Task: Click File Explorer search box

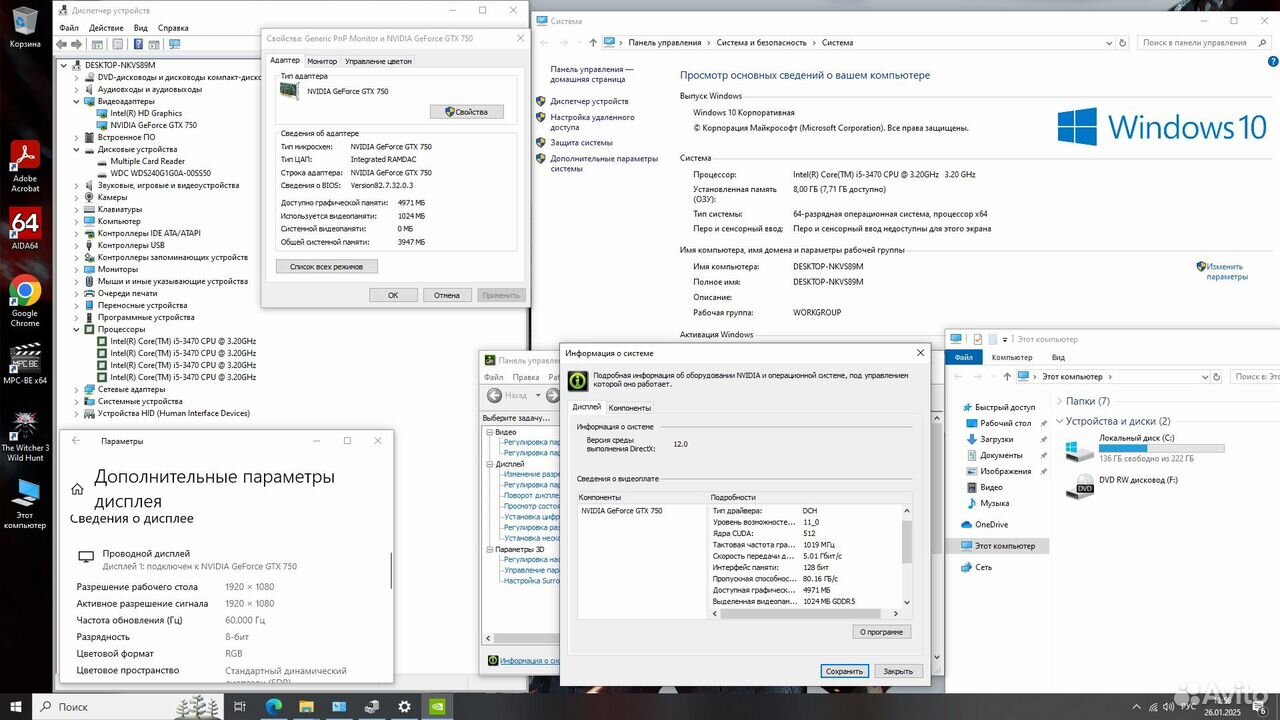Action: click(x=1254, y=376)
